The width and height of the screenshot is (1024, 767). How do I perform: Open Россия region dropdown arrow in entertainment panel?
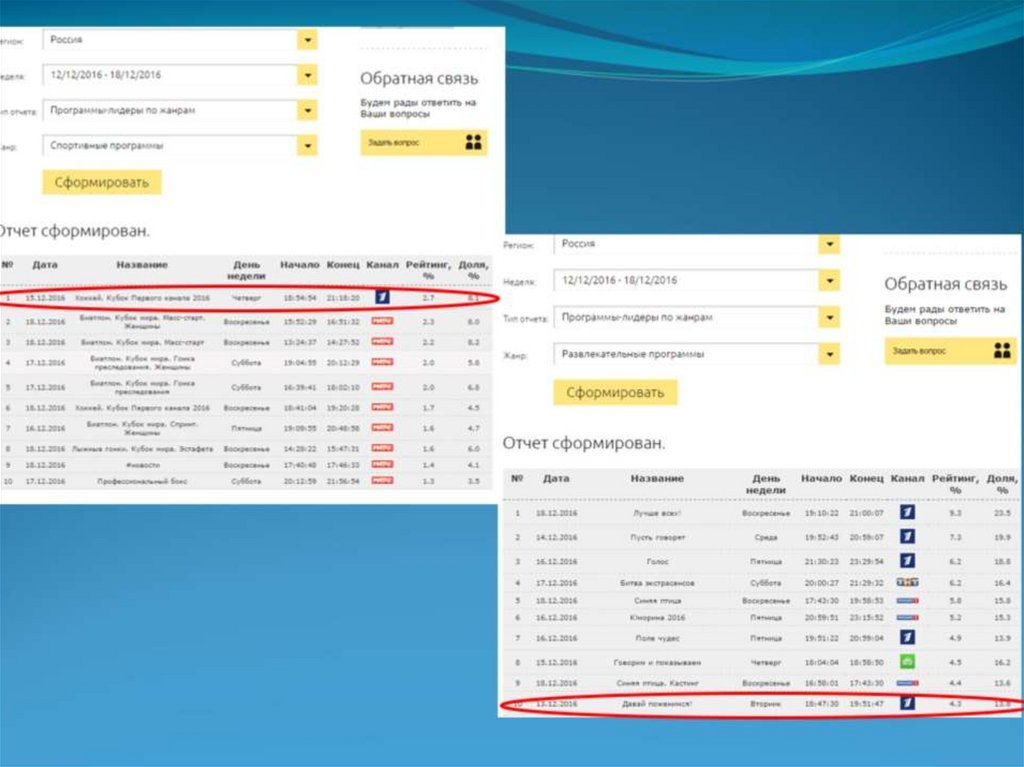[829, 244]
